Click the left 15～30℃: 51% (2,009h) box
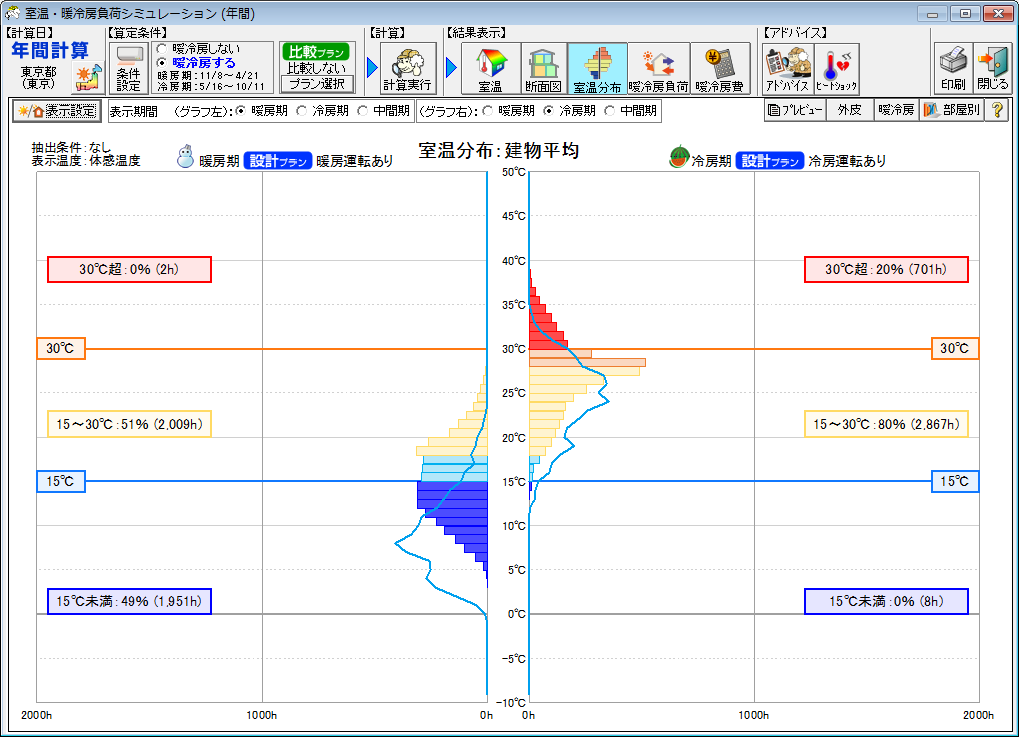 tap(129, 424)
